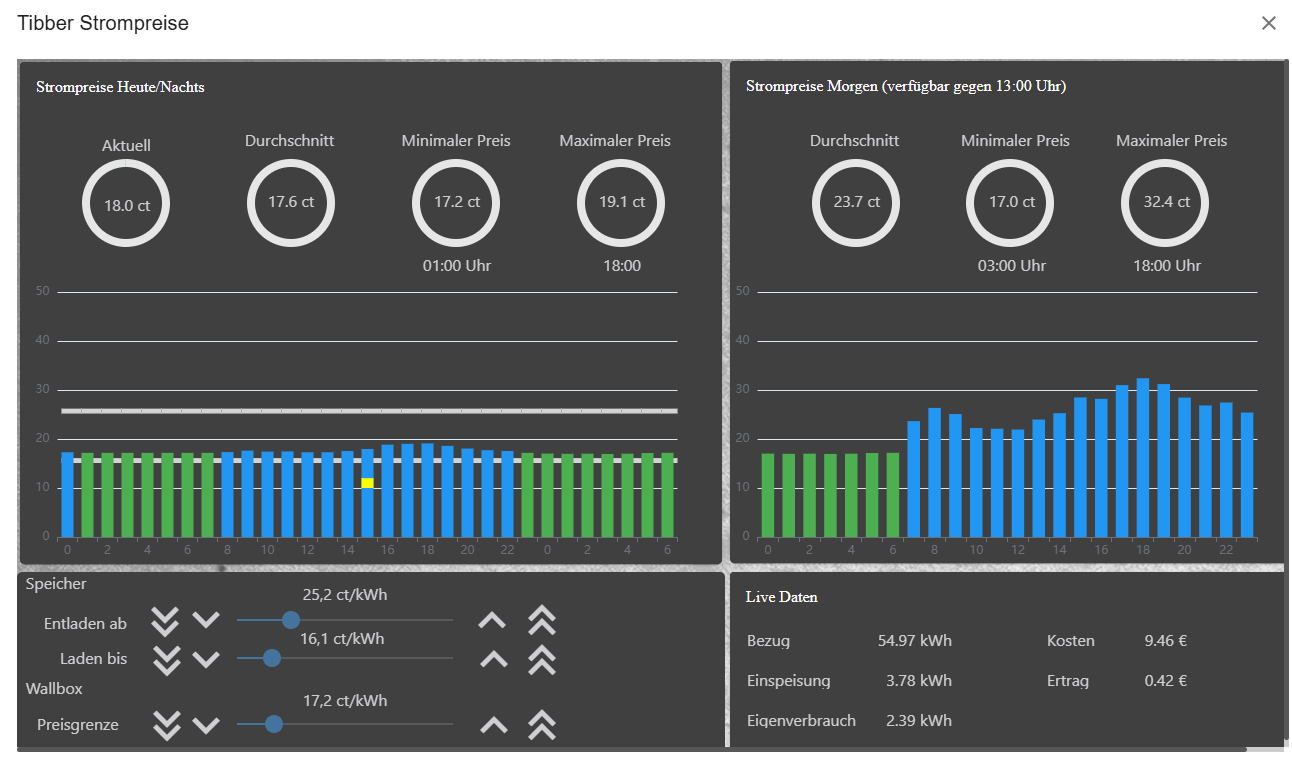Click the Eigenverbrauch value 2.39 kWh
The height and width of the screenshot is (759, 1292).
point(919,720)
